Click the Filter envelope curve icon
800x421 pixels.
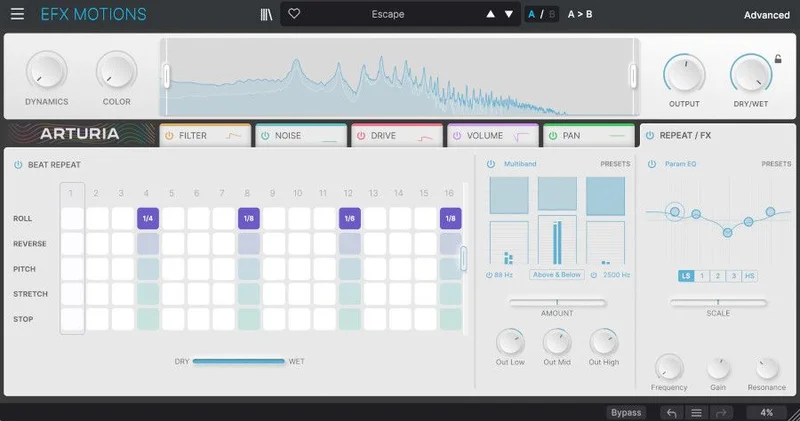(x=234, y=136)
